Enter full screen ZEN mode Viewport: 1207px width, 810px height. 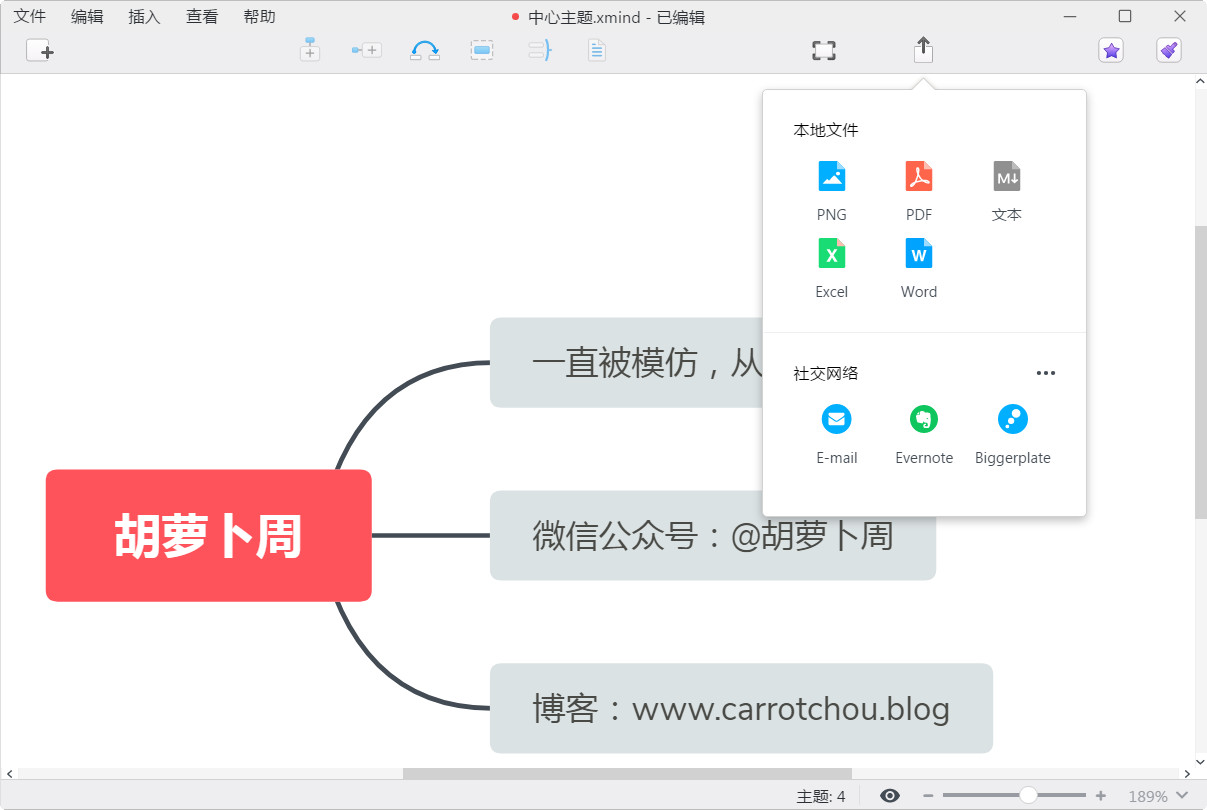coord(823,51)
